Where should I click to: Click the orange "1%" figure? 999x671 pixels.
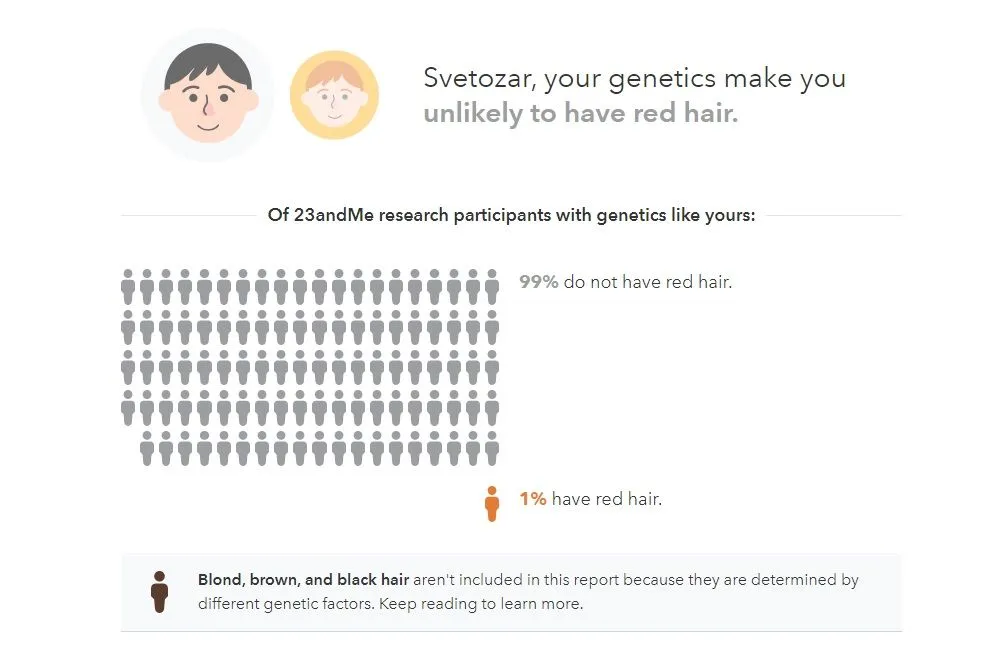532,498
